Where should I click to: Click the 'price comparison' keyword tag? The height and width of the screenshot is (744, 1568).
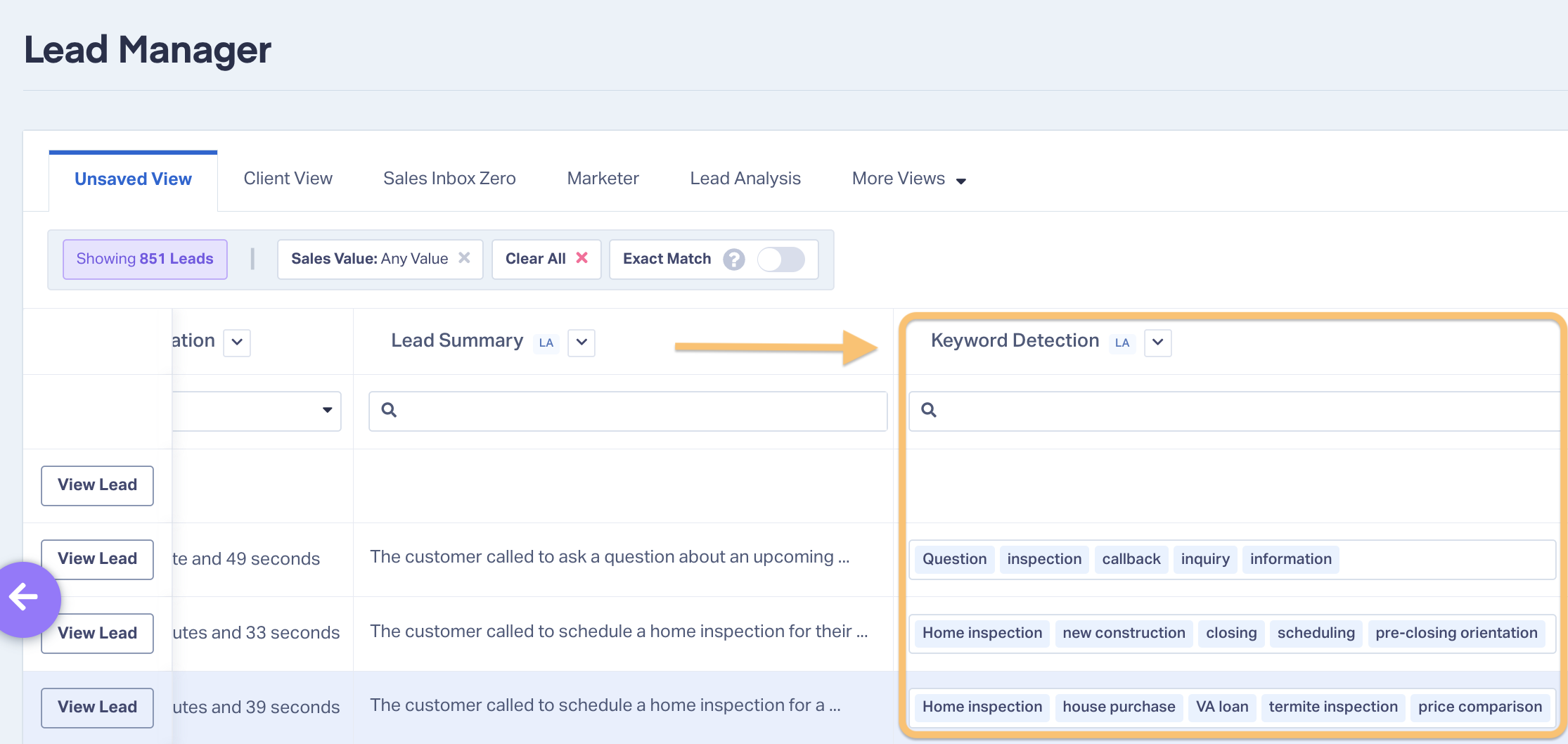click(x=1479, y=707)
